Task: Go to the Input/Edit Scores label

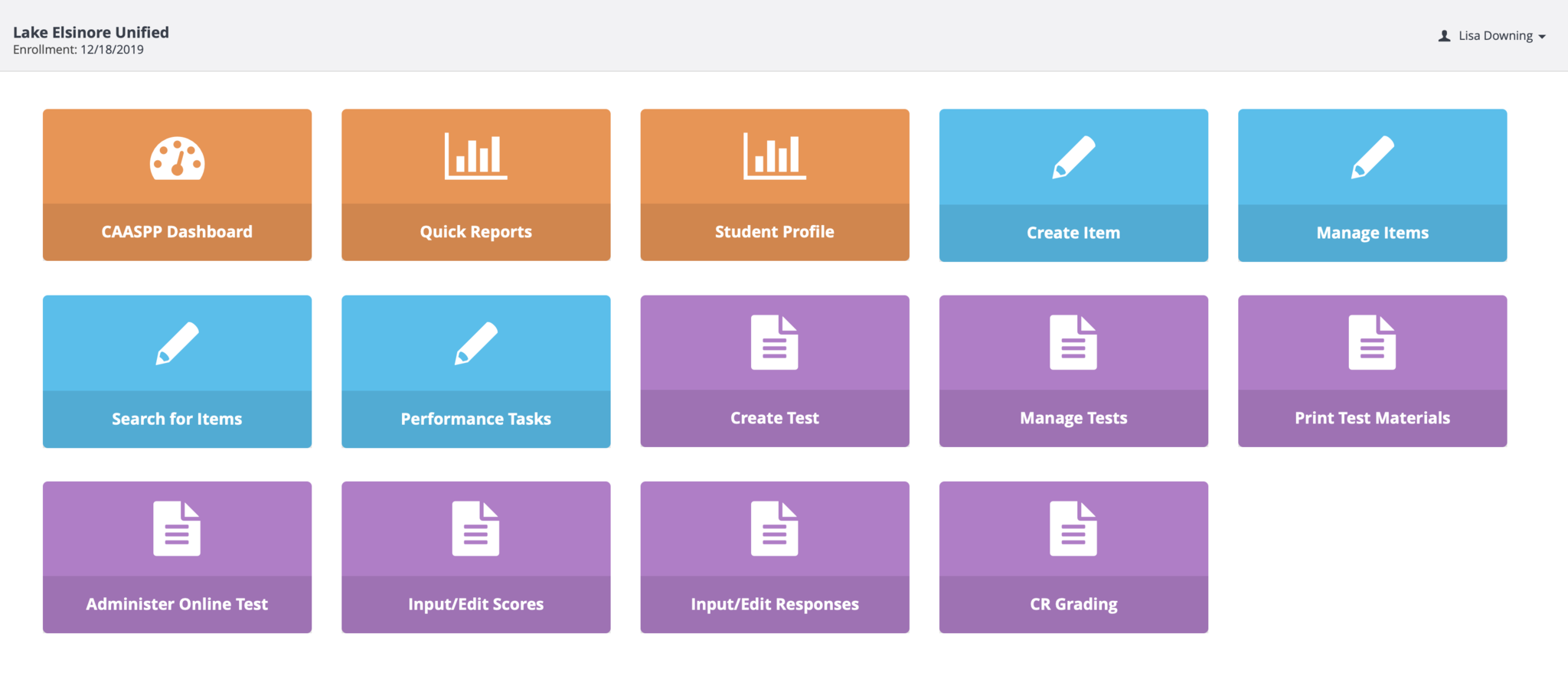Action: click(475, 604)
